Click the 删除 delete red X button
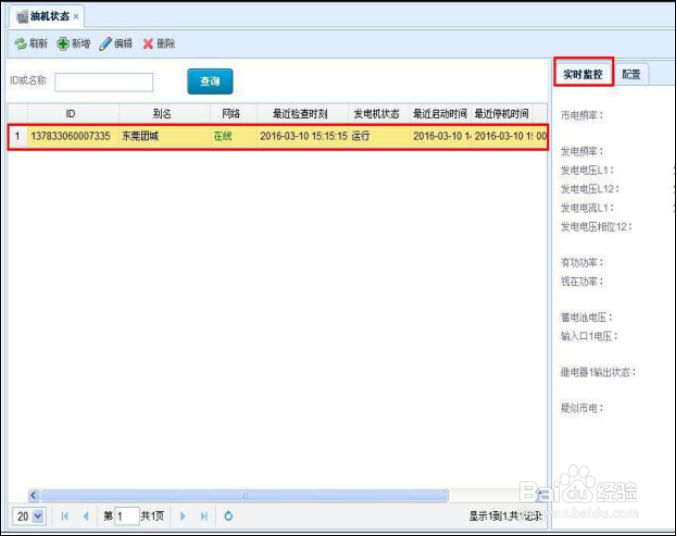This screenshot has width=677, height=537. [x=159, y=44]
